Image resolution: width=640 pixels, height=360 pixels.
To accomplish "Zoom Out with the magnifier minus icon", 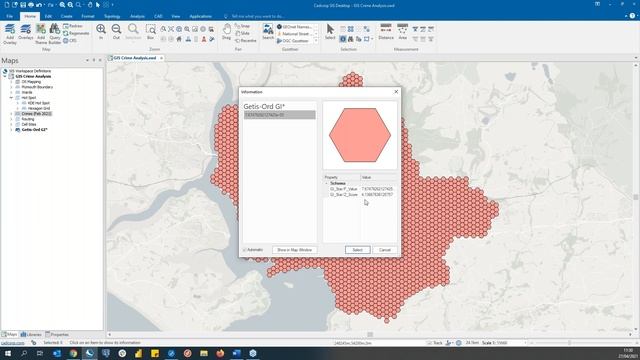I will [x=116, y=31].
